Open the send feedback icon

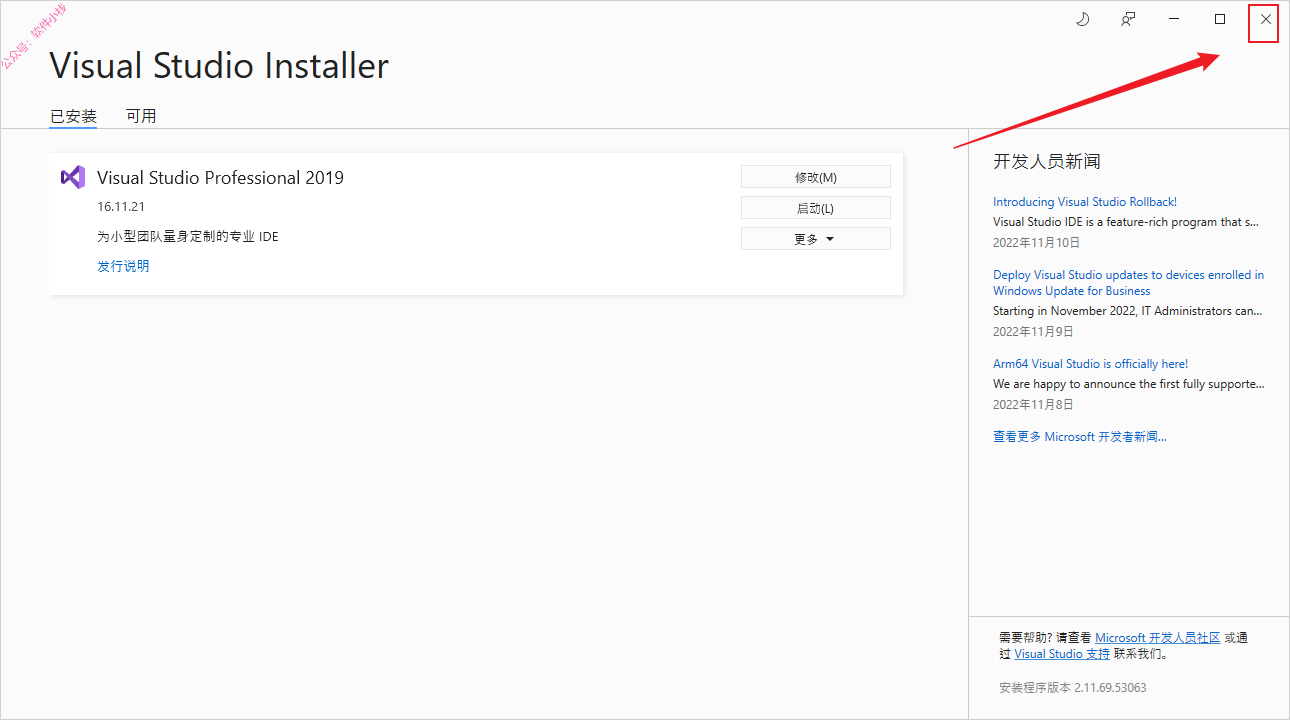tap(1128, 19)
